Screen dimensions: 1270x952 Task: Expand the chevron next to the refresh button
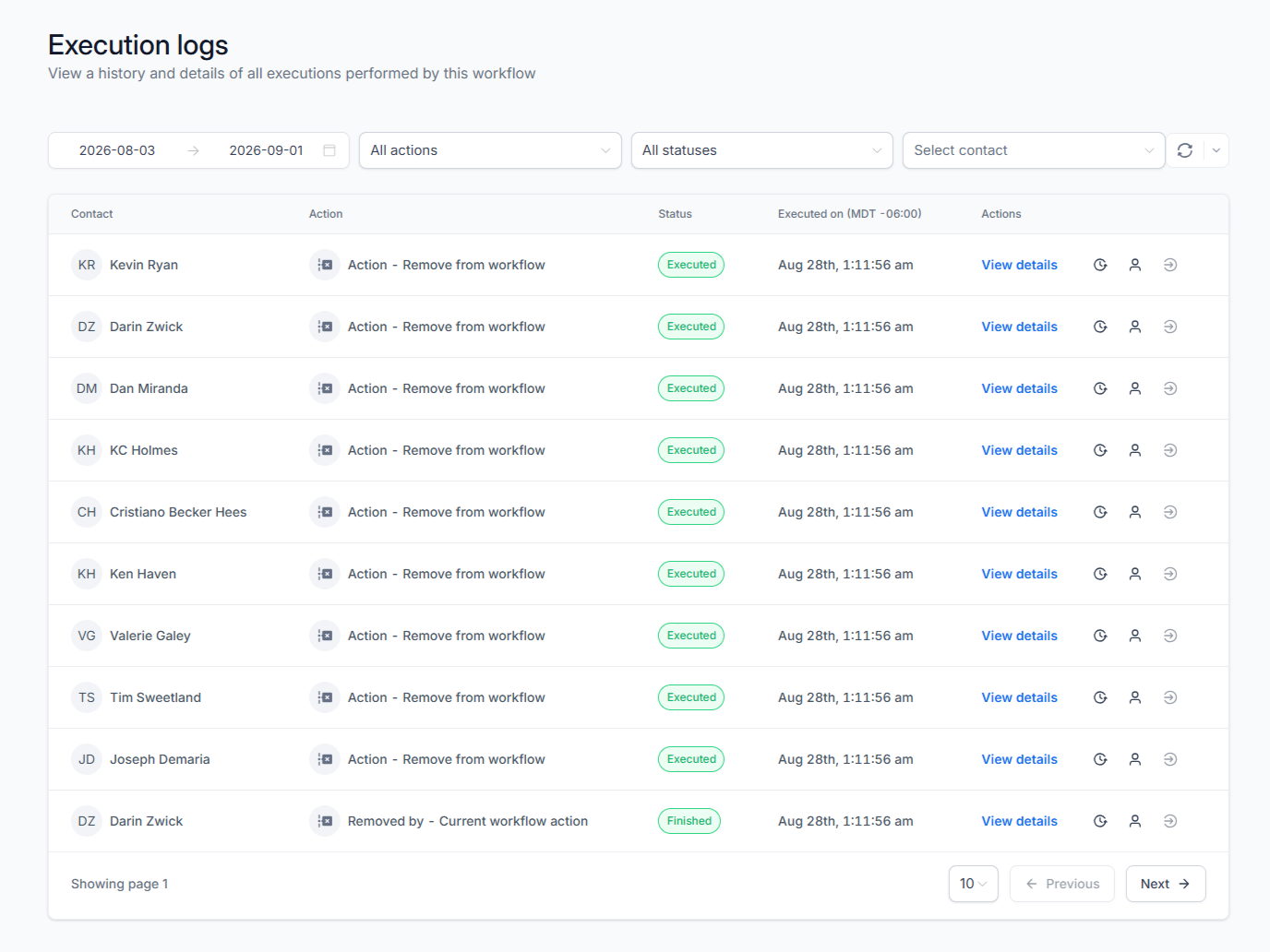pos(1216,150)
